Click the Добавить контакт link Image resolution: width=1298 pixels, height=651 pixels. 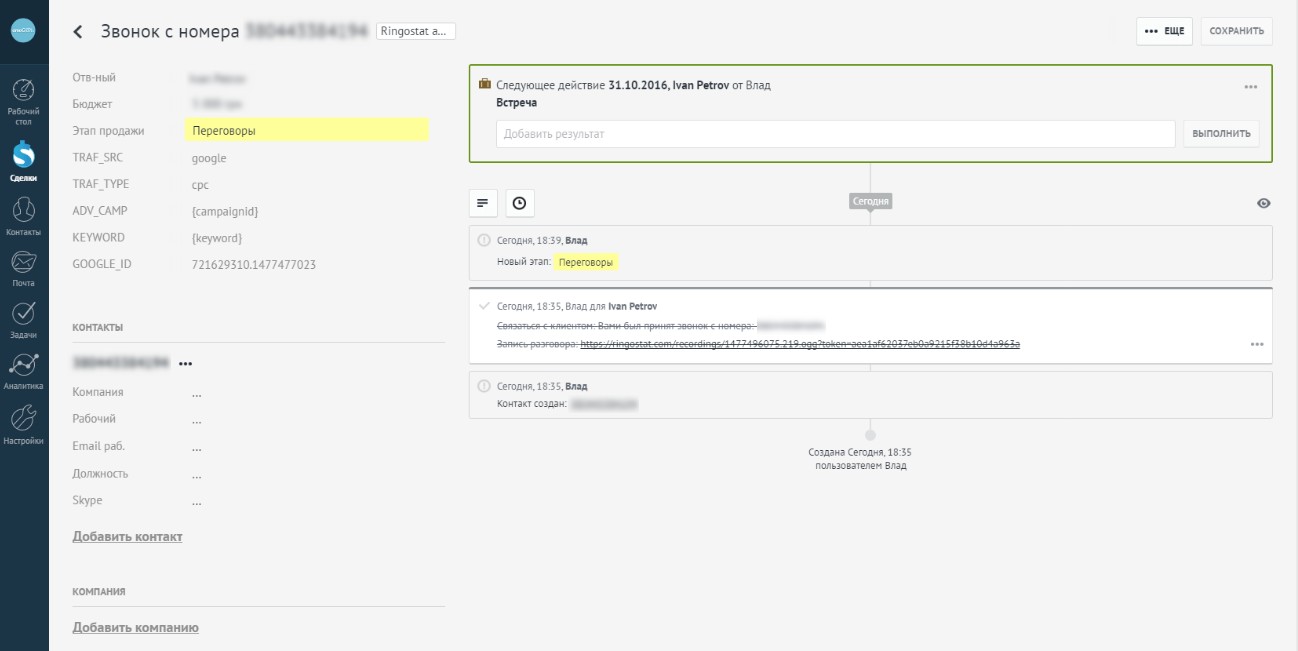click(127, 537)
